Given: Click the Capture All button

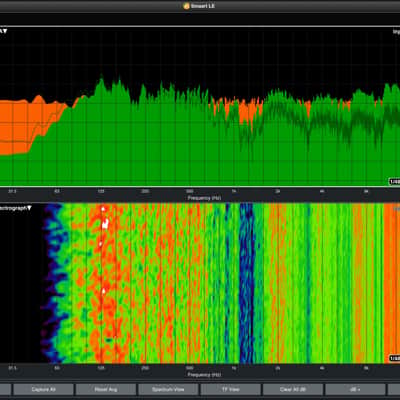Looking at the screenshot, I should coord(43,389).
